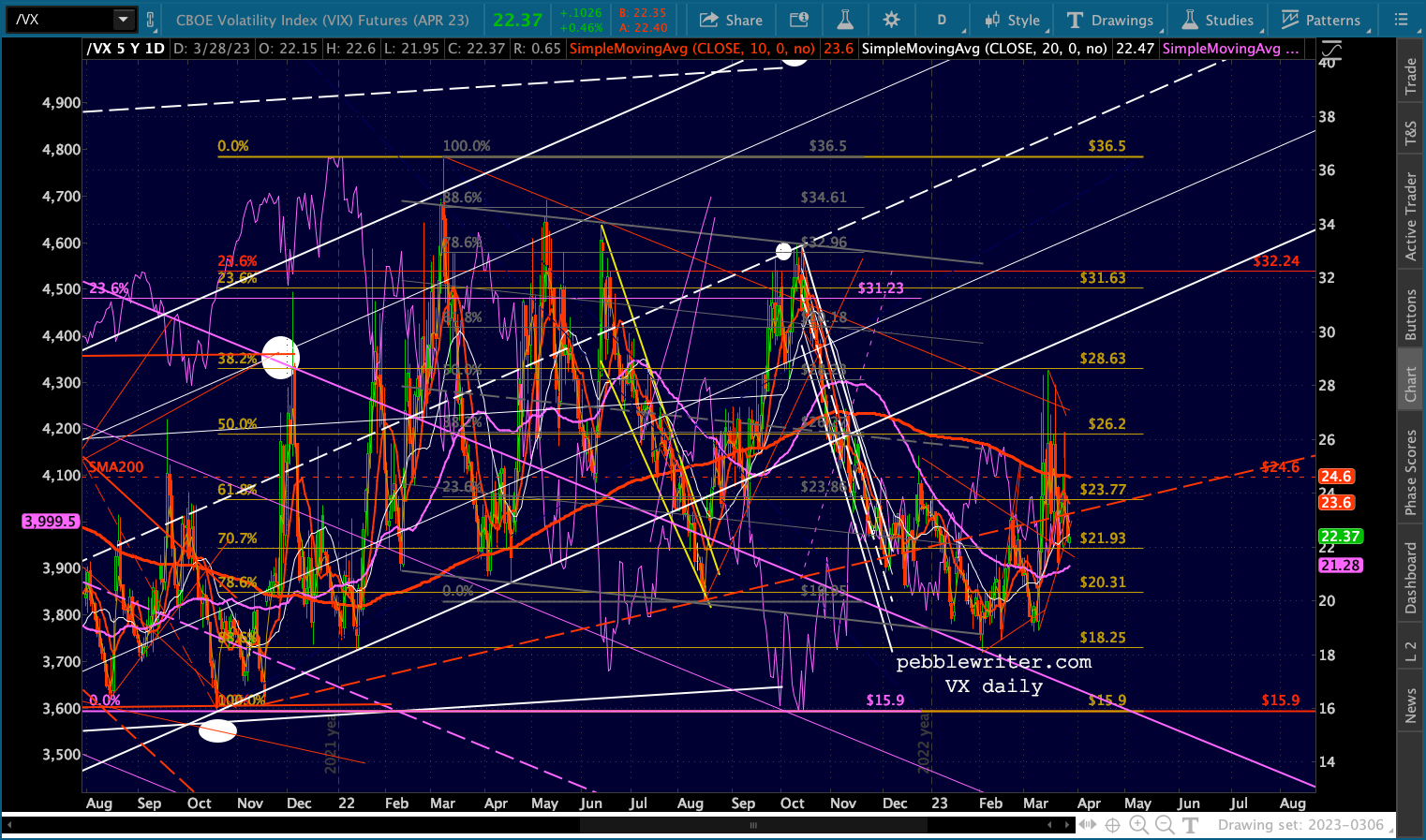Open the Phase Scores sidebar tab
The height and width of the screenshot is (840, 1426).
[1410, 472]
